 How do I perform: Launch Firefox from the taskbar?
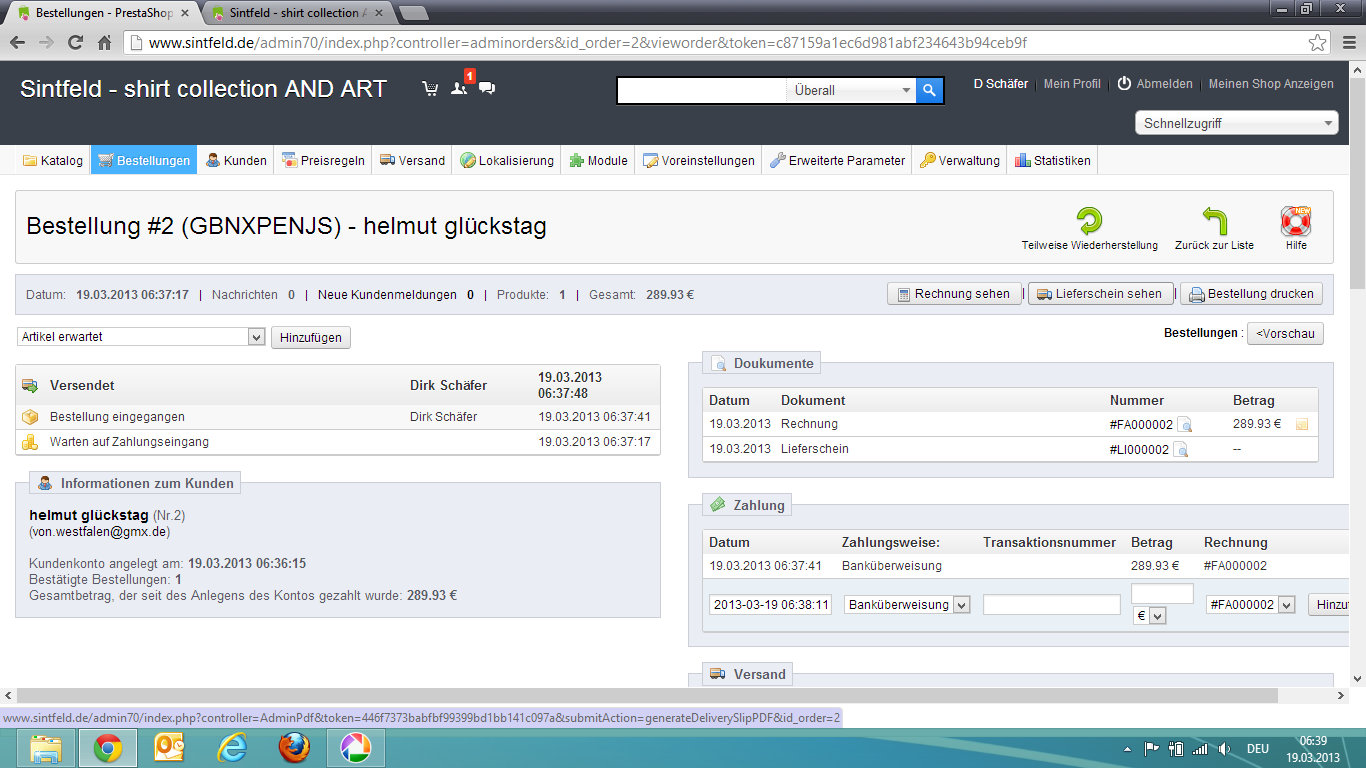point(294,748)
